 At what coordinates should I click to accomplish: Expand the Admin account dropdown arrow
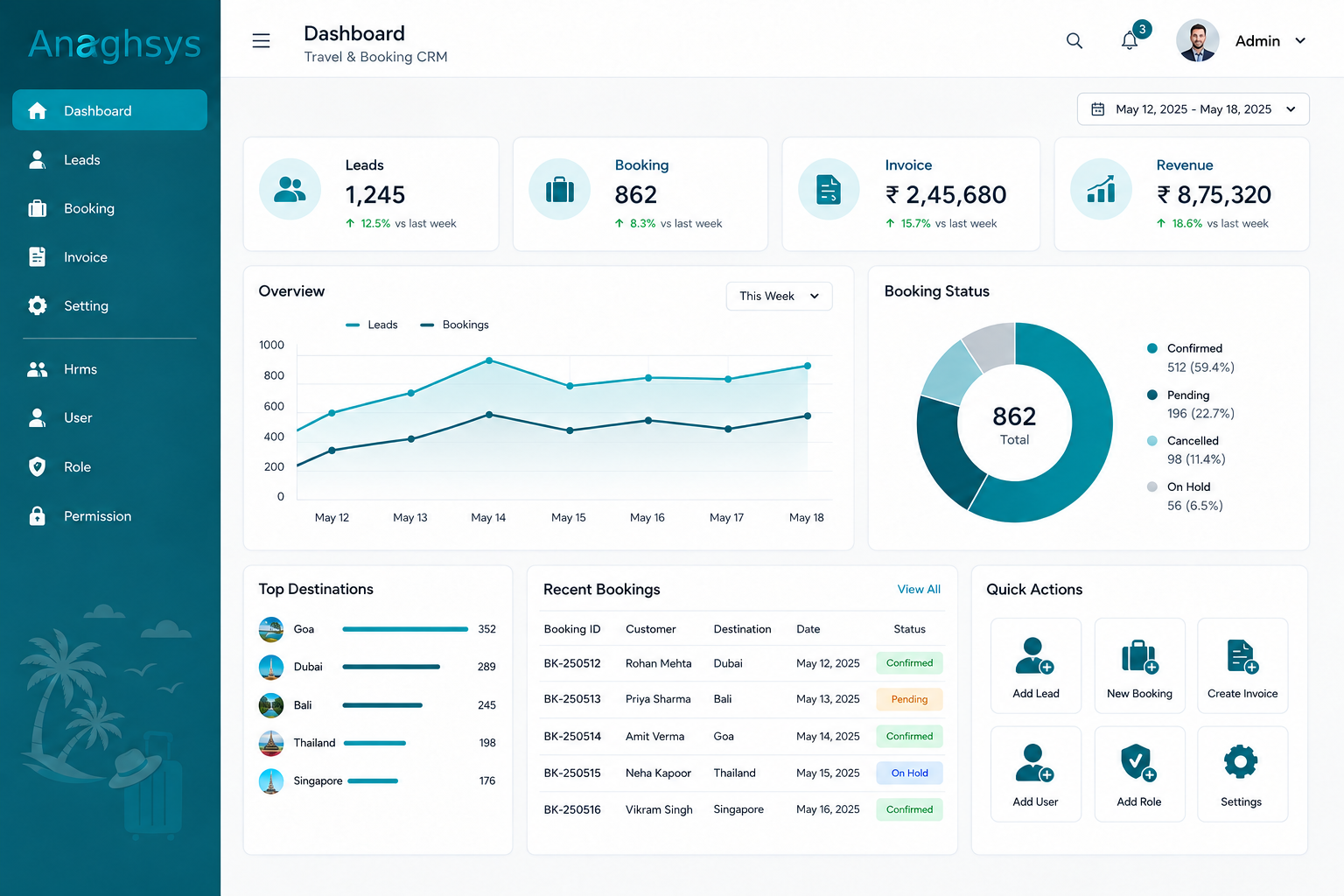(1300, 41)
